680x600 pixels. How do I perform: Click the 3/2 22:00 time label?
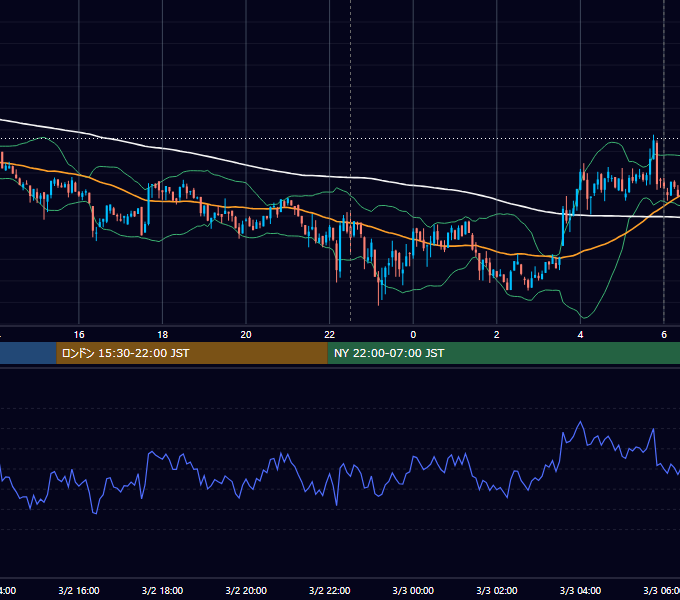pyautogui.click(x=330, y=590)
